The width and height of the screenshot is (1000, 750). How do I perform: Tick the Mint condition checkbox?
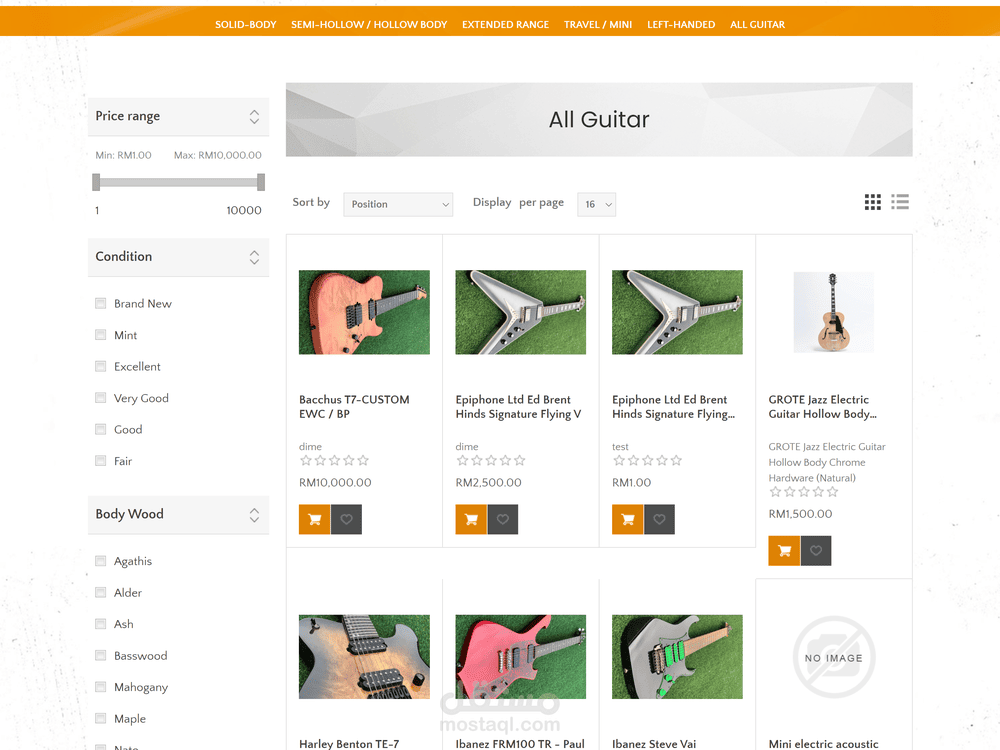(100, 335)
